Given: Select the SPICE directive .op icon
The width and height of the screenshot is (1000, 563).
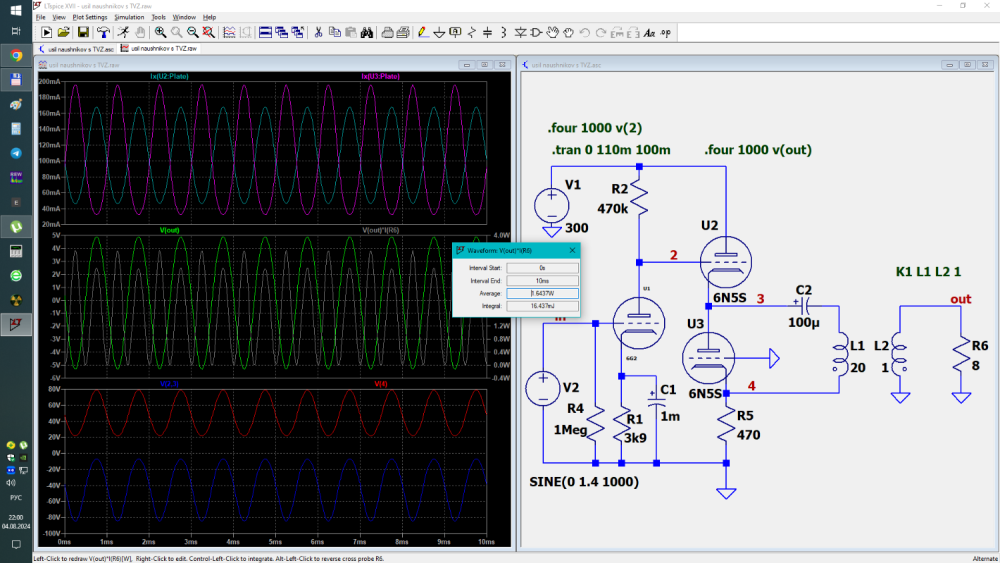Looking at the screenshot, I should 666,32.
